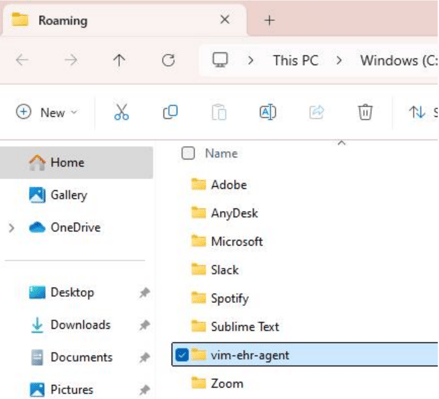Select the vim-ehr-agent folder row
This screenshot has height=399, width=439.
[305, 355]
